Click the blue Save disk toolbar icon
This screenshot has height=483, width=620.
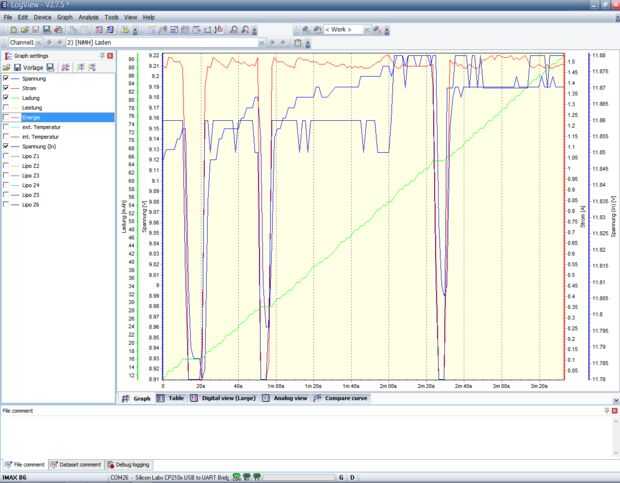(47, 30)
